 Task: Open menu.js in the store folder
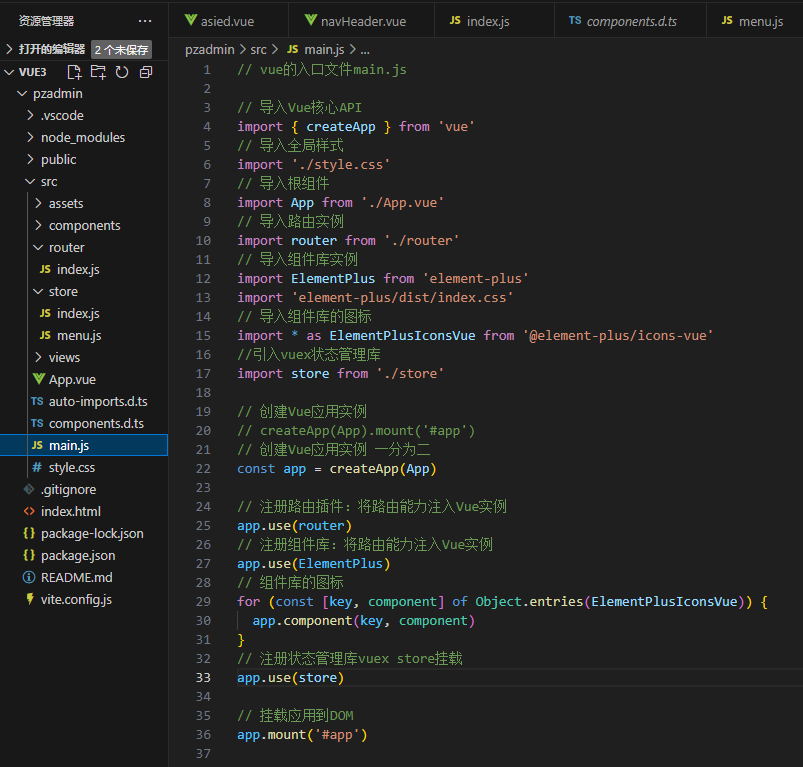pos(79,336)
